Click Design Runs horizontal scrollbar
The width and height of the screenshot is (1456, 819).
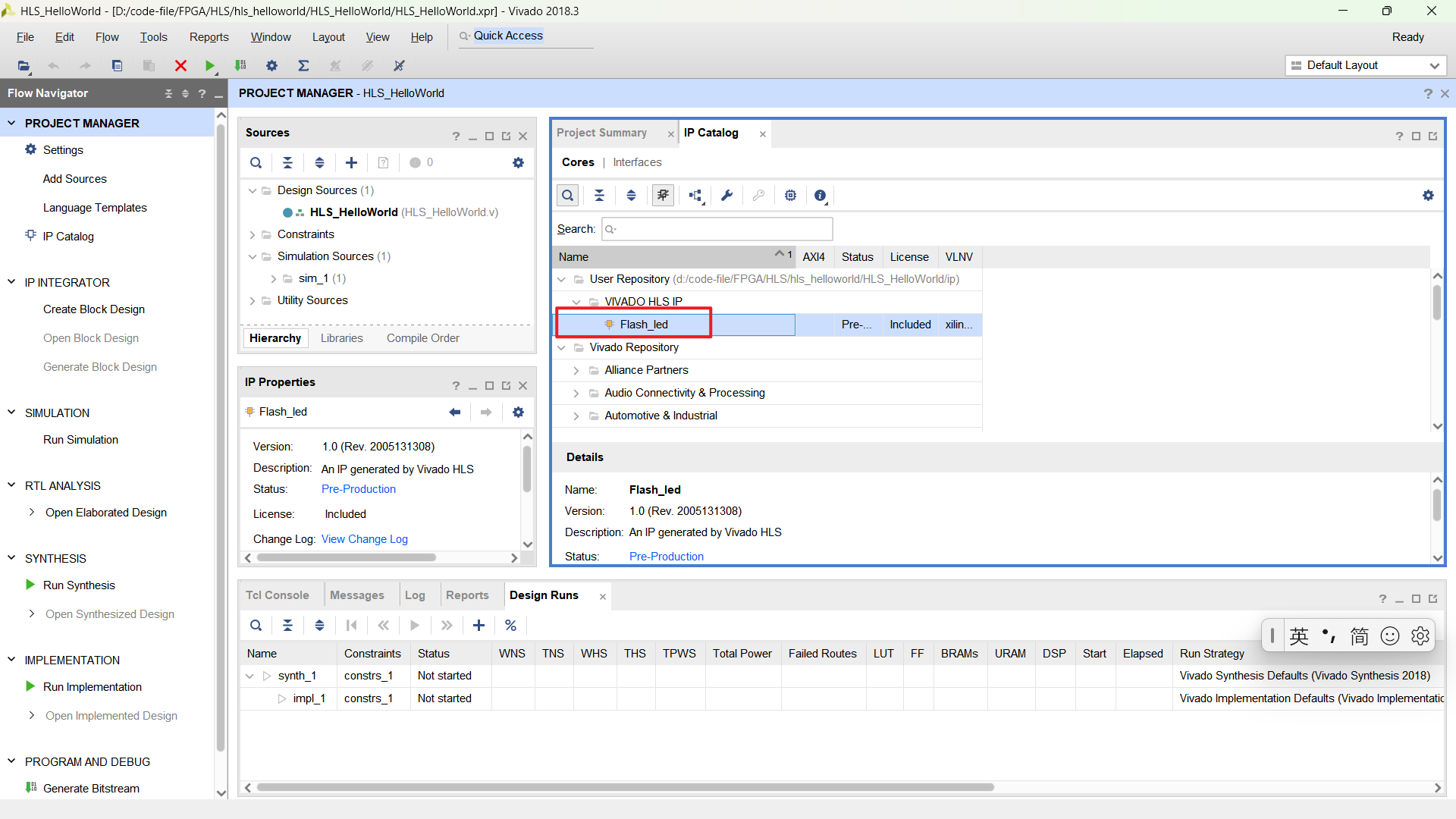click(626, 787)
